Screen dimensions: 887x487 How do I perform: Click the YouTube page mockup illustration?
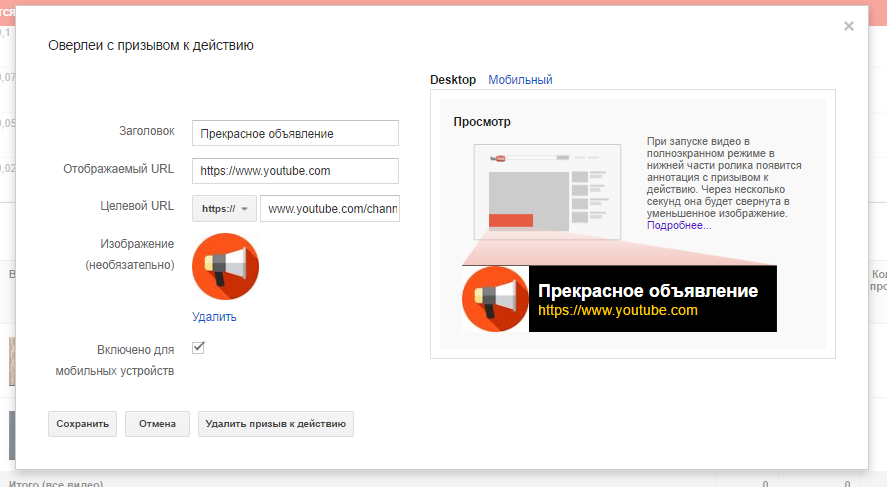point(547,192)
